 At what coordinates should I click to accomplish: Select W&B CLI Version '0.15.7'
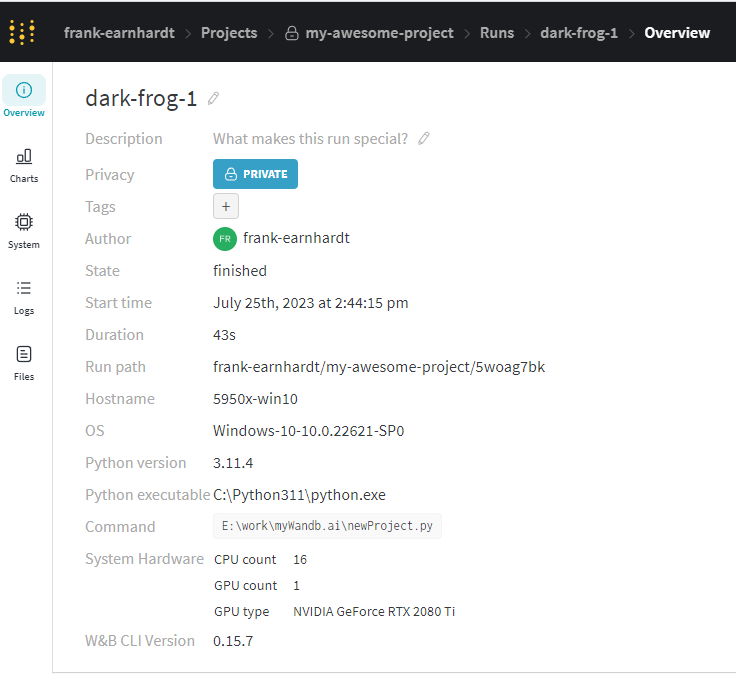tap(233, 641)
